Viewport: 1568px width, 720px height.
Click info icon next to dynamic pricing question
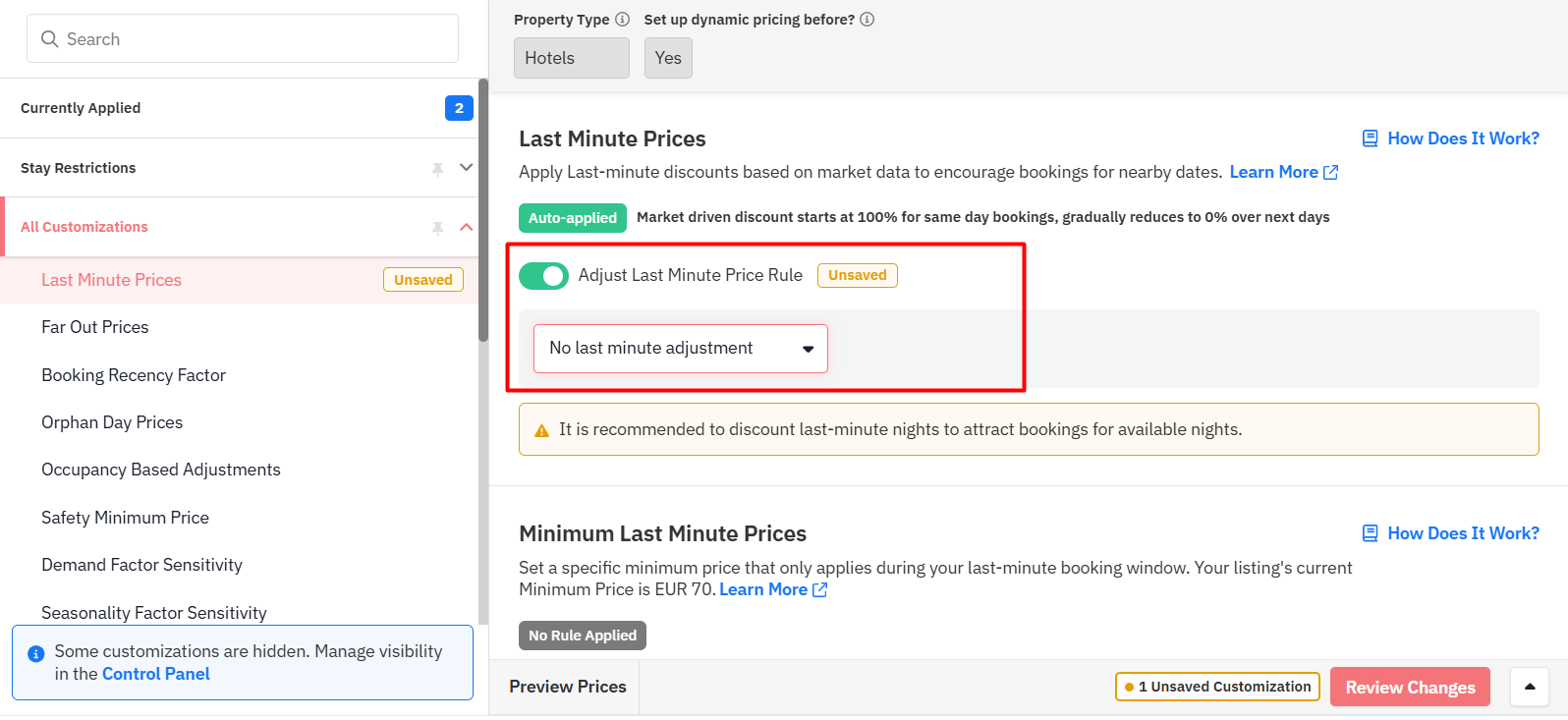click(867, 20)
